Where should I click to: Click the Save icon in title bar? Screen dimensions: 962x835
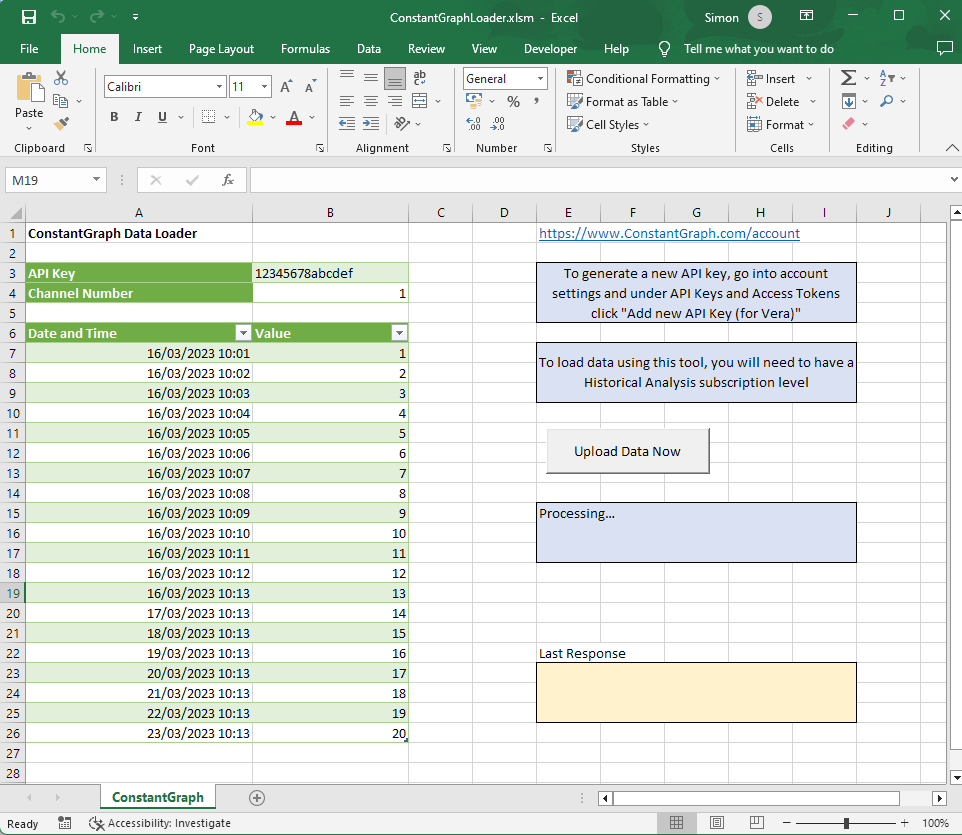pos(29,16)
